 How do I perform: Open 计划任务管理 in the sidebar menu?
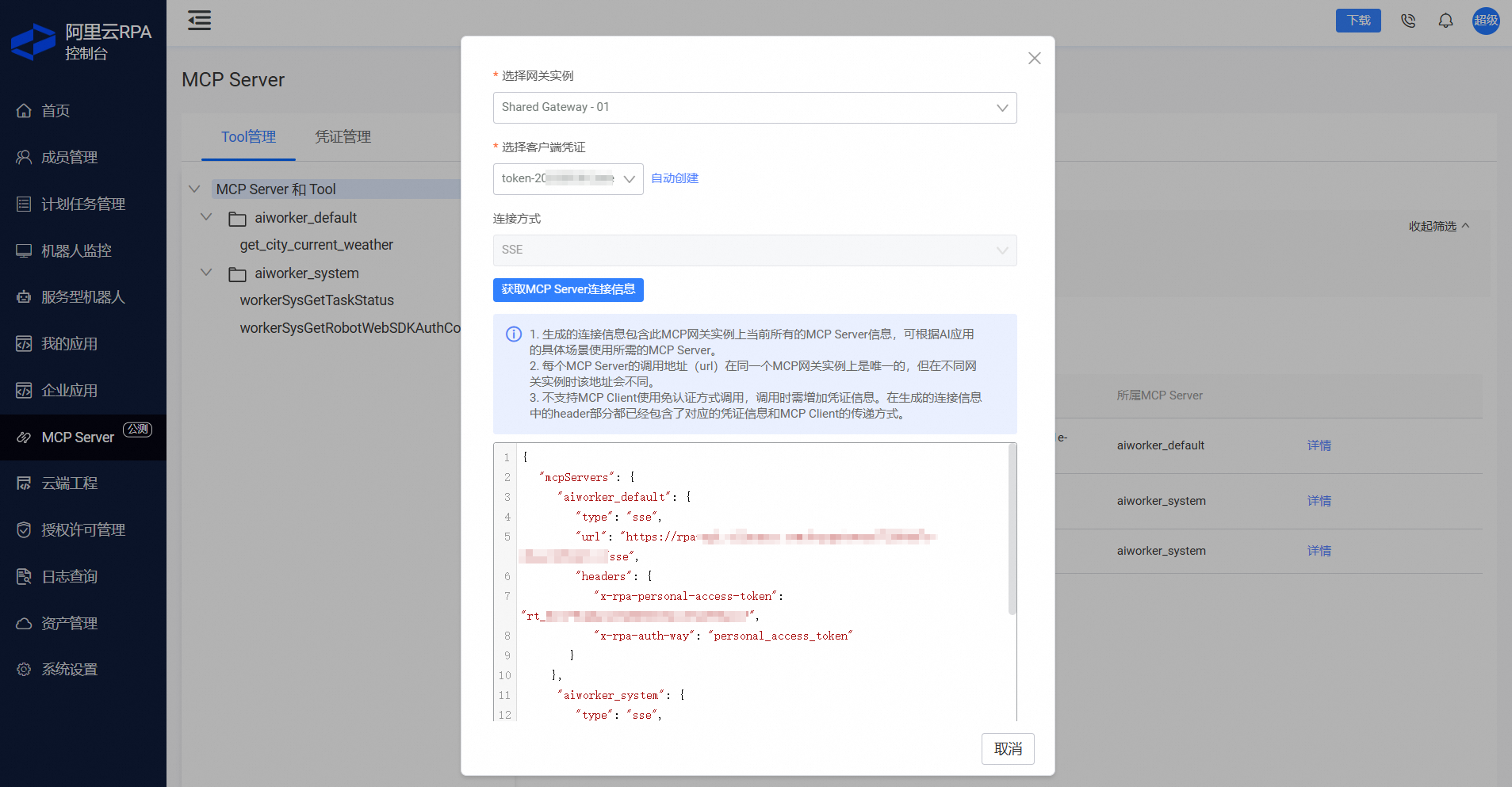pos(83,204)
